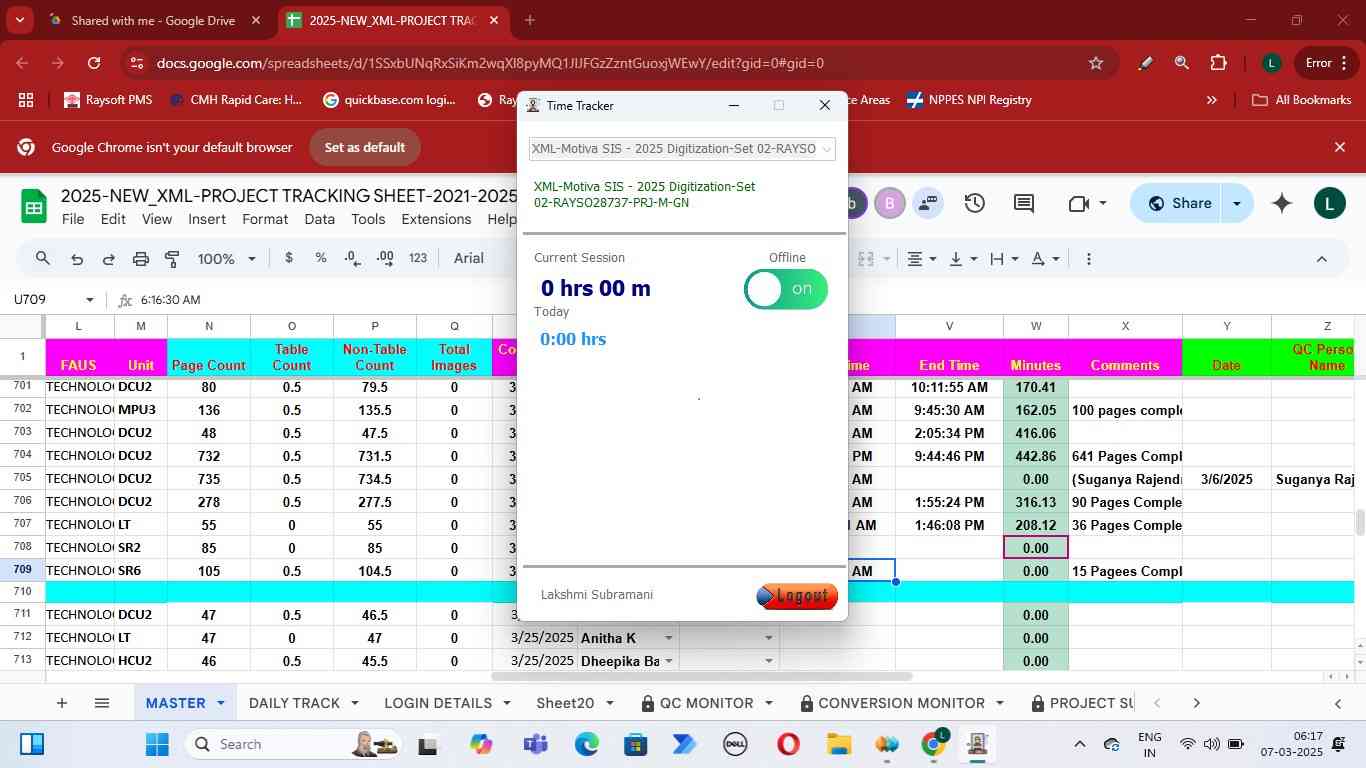Click the Redo icon in toolbar
Viewport: 1366px width, 768px height.
point(108,259)
